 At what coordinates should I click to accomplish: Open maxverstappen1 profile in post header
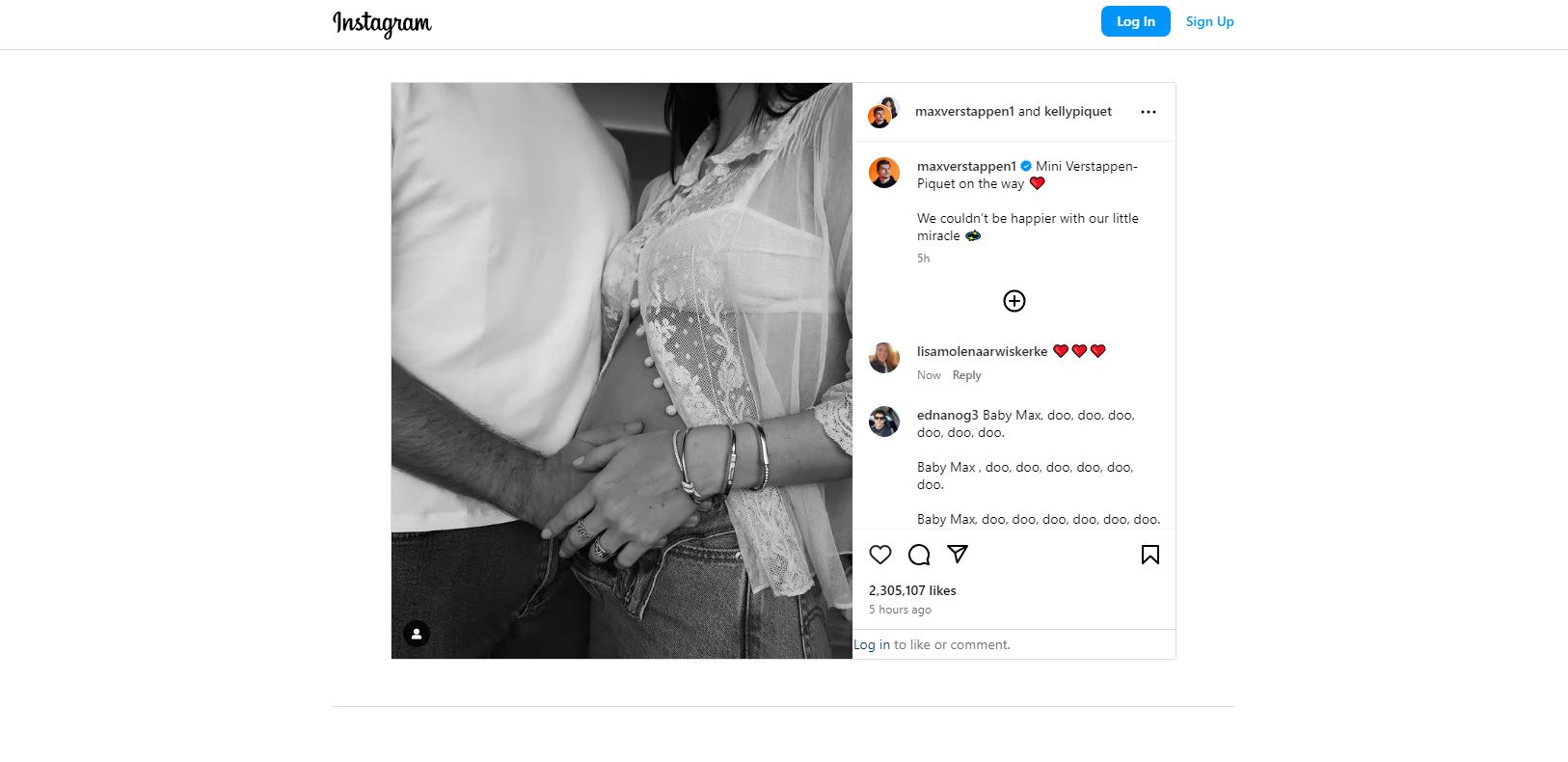pyautogui.click(x=964, y=111)
